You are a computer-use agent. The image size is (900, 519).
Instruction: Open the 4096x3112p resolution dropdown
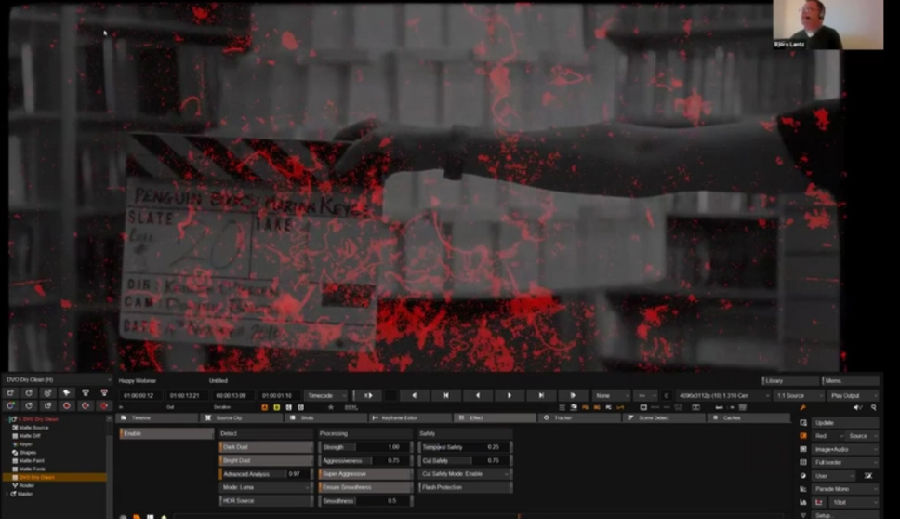[723, 396]
